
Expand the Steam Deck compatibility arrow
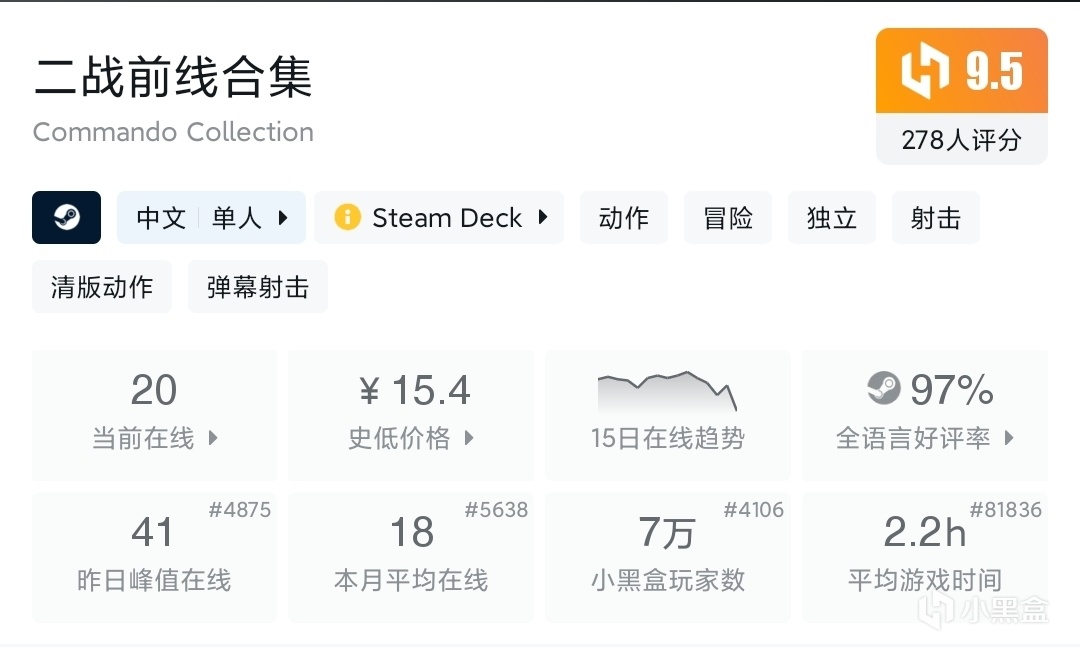543,218
